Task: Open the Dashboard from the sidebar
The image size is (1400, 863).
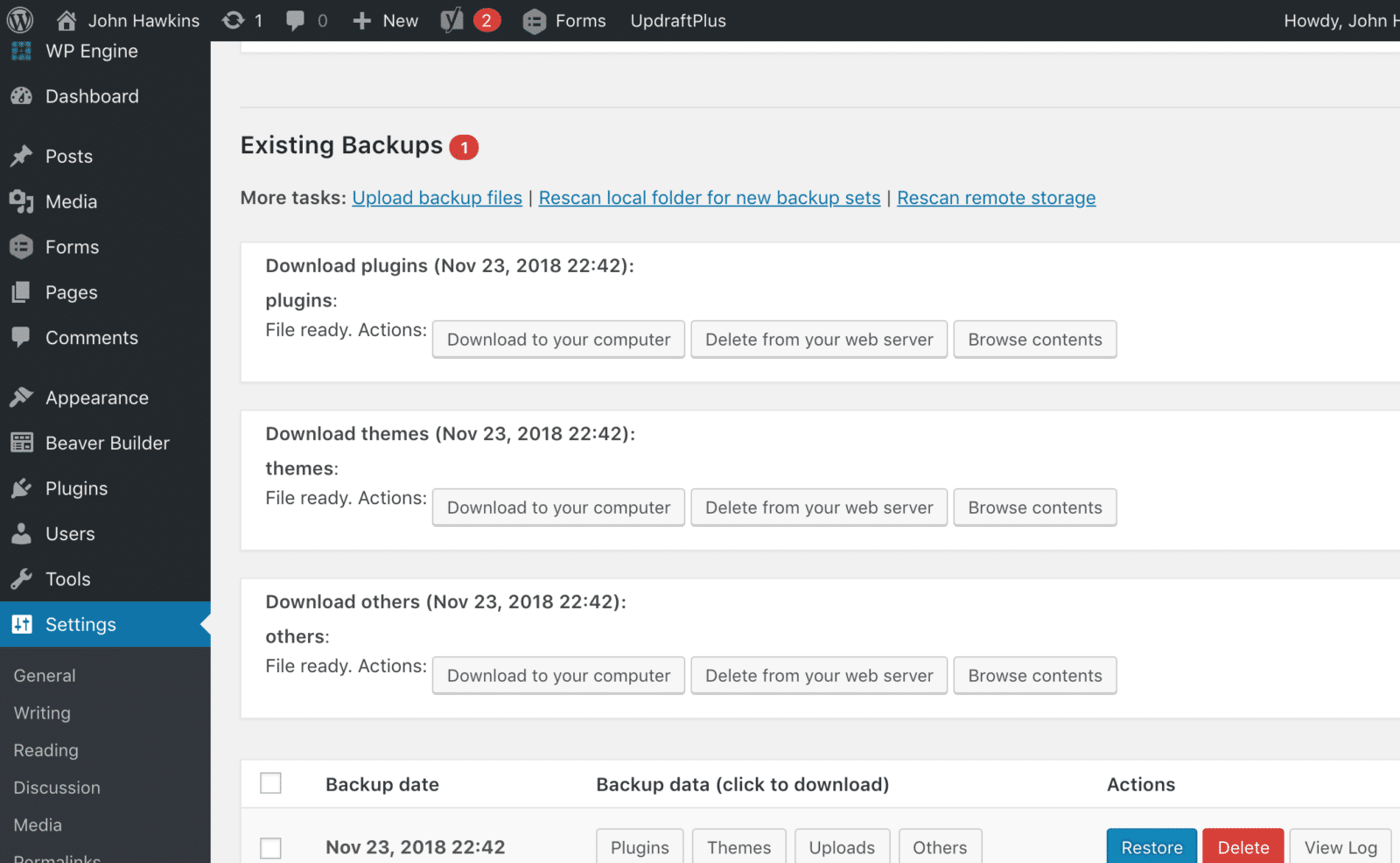Action: point(91,96)
